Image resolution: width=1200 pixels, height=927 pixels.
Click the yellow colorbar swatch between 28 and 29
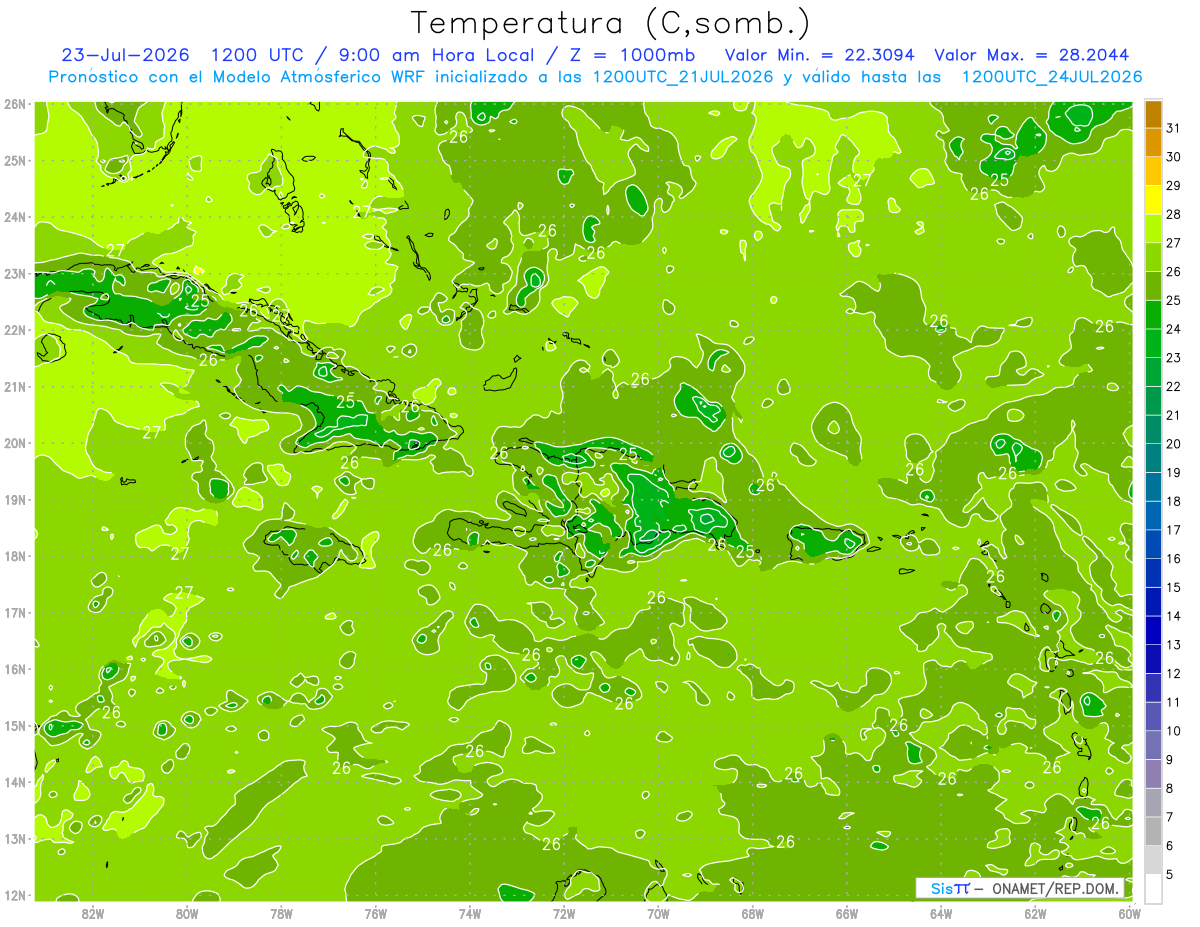[x=1152, y=200]
